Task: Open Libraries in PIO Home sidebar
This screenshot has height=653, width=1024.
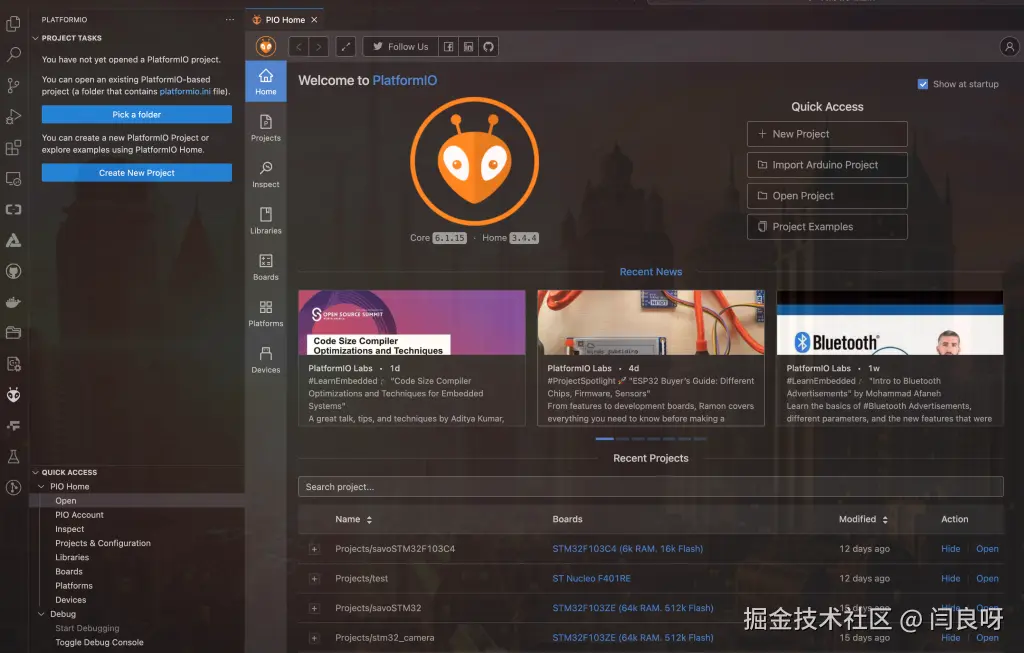Action: [x=266, y=221]
